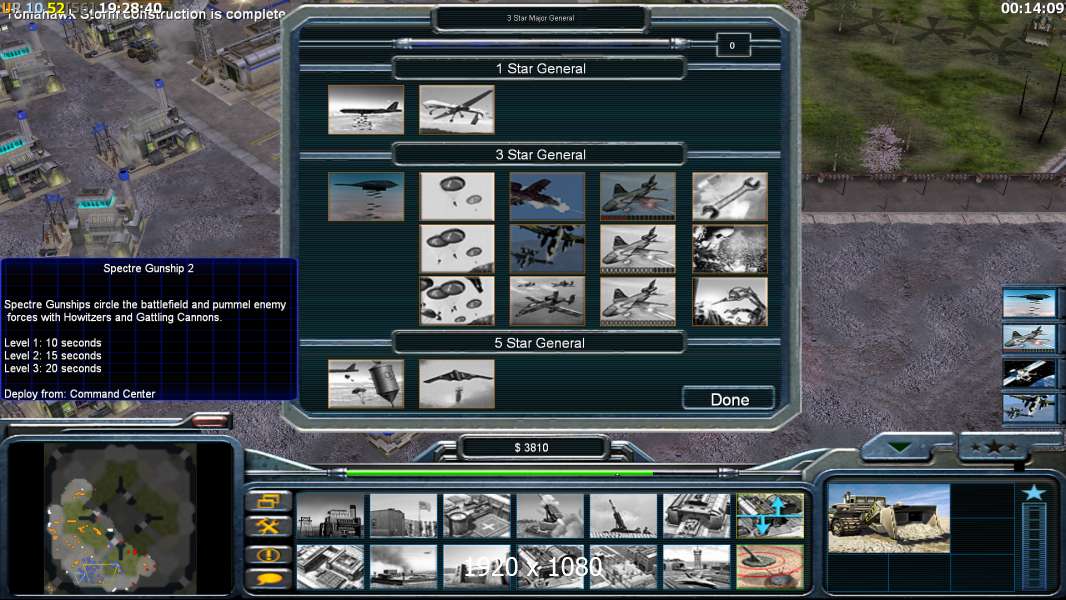Build the third structure in second build row

click(477, 566)
